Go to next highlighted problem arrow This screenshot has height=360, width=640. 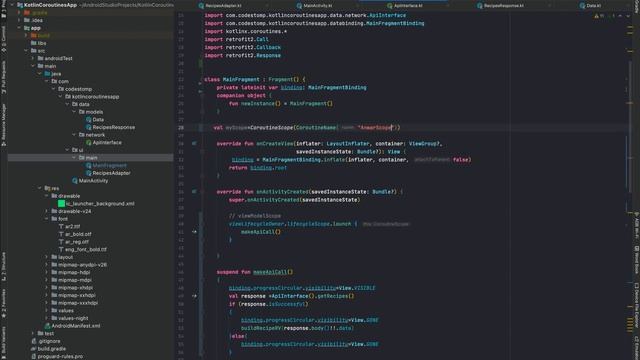[x=628, y=16]
